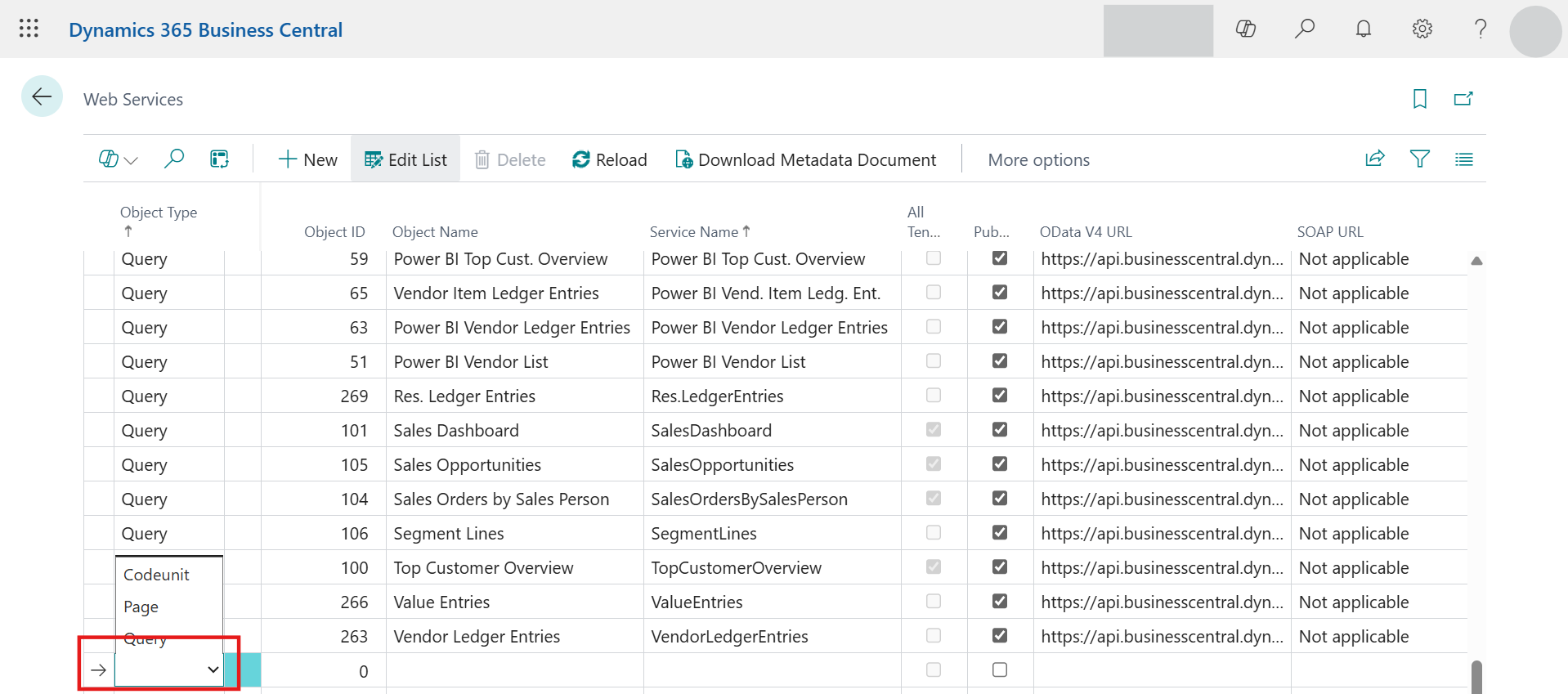Open the notifications bell

[1363, 29]
